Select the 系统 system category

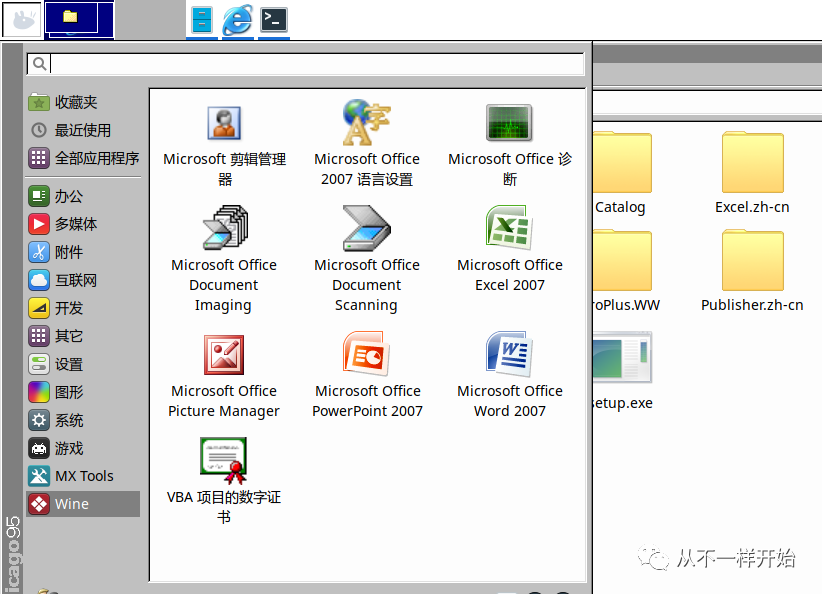(x=83, y=420)
